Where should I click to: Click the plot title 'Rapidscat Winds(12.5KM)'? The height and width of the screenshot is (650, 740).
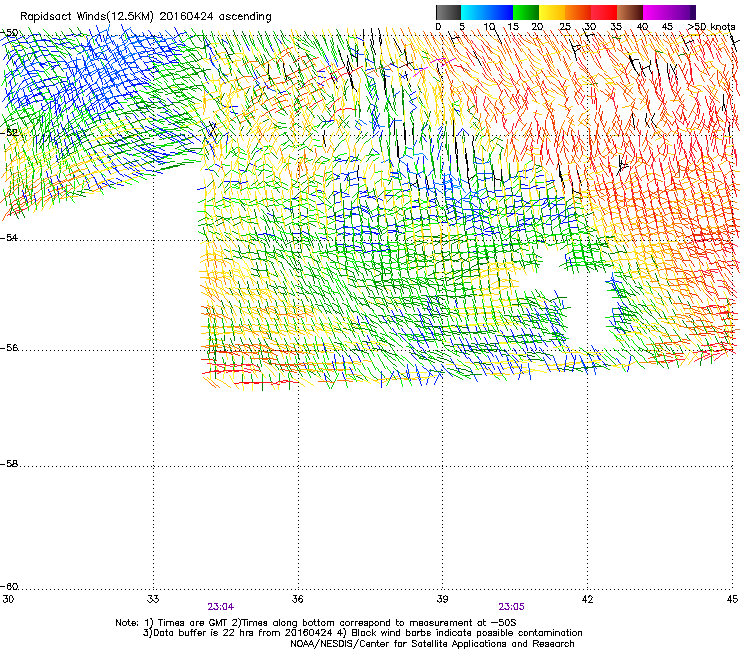point(87,17)
